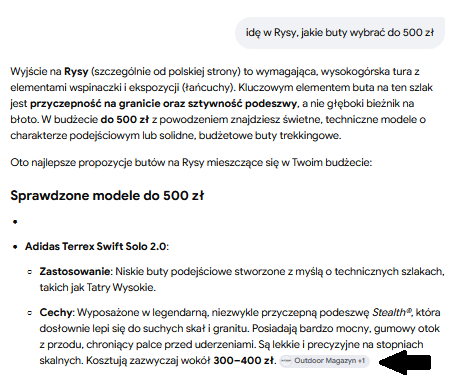Click the bold phrase 'przyczepność na granicie oraz sztywność podeszwy'

tap(163, 104)
